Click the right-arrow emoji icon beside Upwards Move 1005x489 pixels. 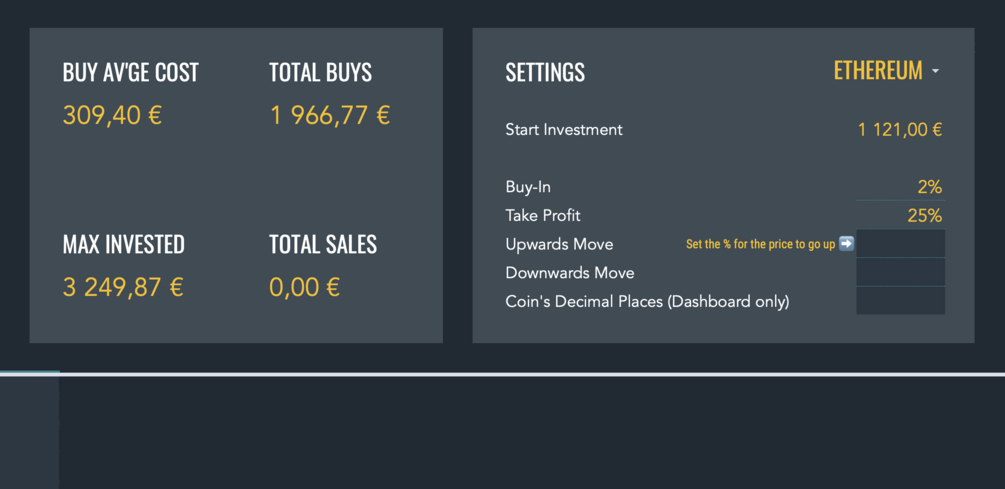click(846, 243)
